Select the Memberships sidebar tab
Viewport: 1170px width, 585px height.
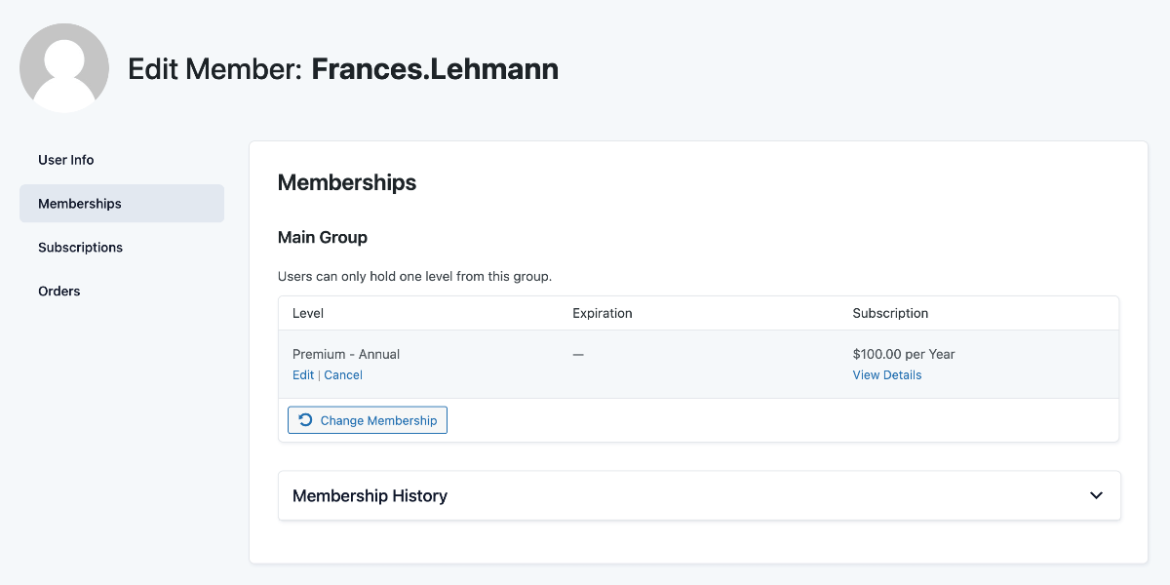[79, 203]
